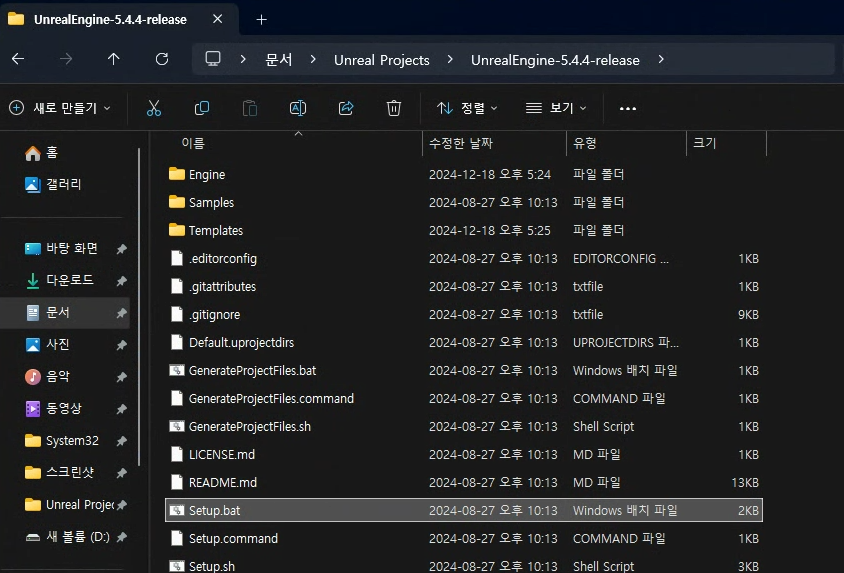Click the Paste clipboard icon
This screenshot has width=844, height=573.
(250, 108)
